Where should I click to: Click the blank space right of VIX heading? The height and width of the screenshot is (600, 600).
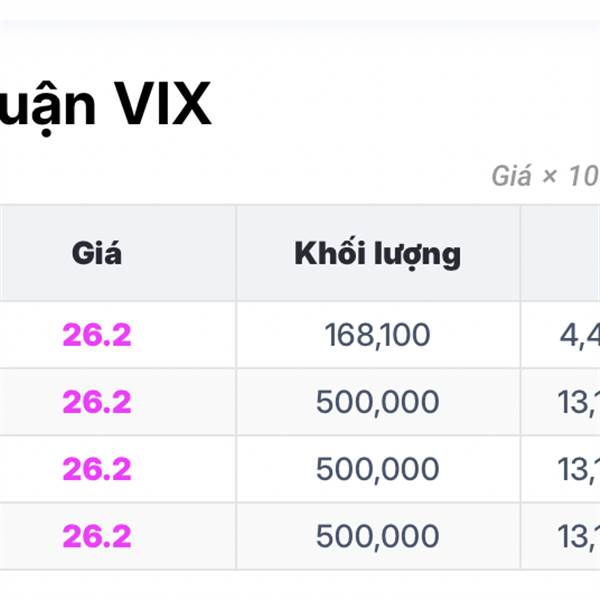[406, 104]
